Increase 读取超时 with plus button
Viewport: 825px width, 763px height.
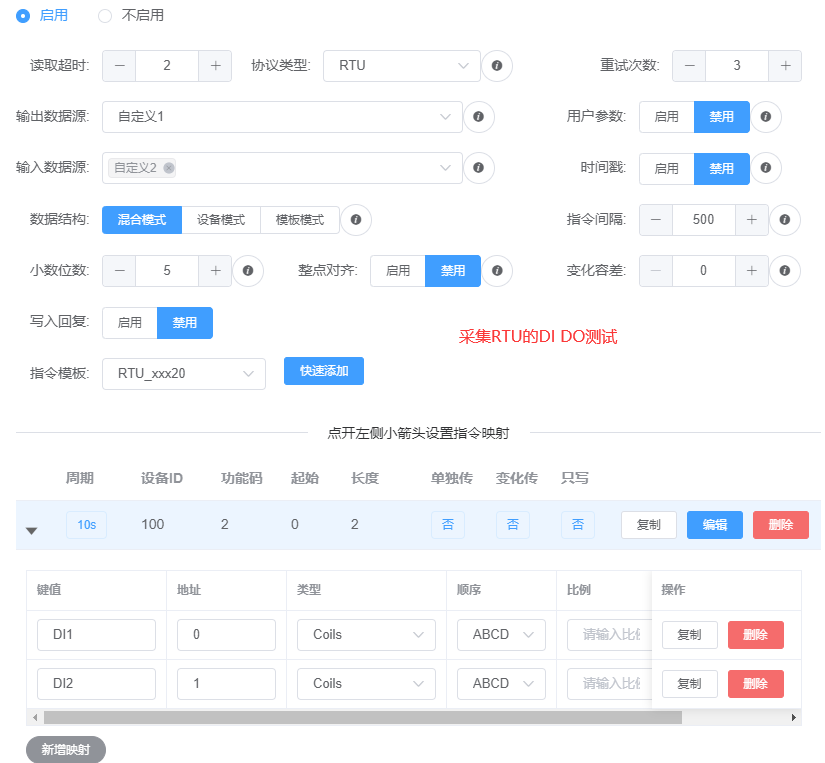coord(215,66)
